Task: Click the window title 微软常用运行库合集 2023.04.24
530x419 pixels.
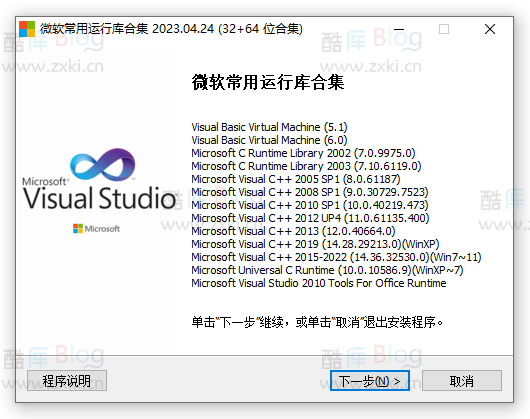Action: 171,29
